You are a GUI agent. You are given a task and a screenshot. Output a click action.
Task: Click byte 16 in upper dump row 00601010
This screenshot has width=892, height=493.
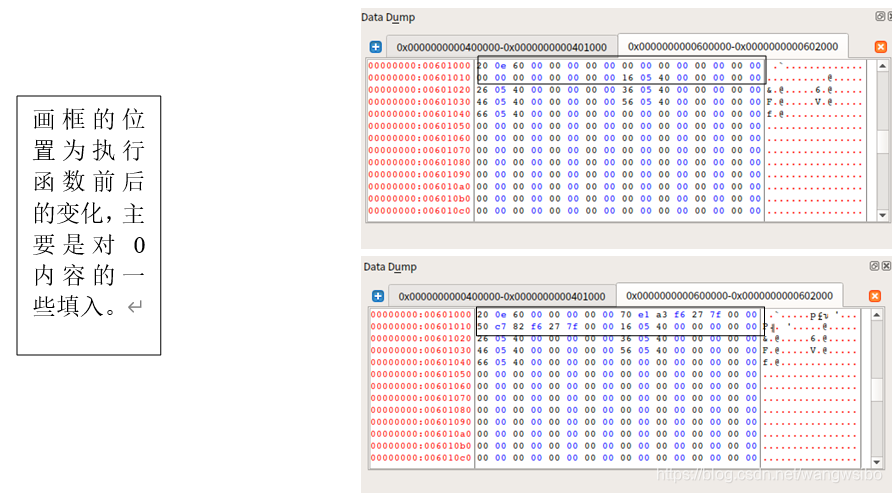point(627,78)
